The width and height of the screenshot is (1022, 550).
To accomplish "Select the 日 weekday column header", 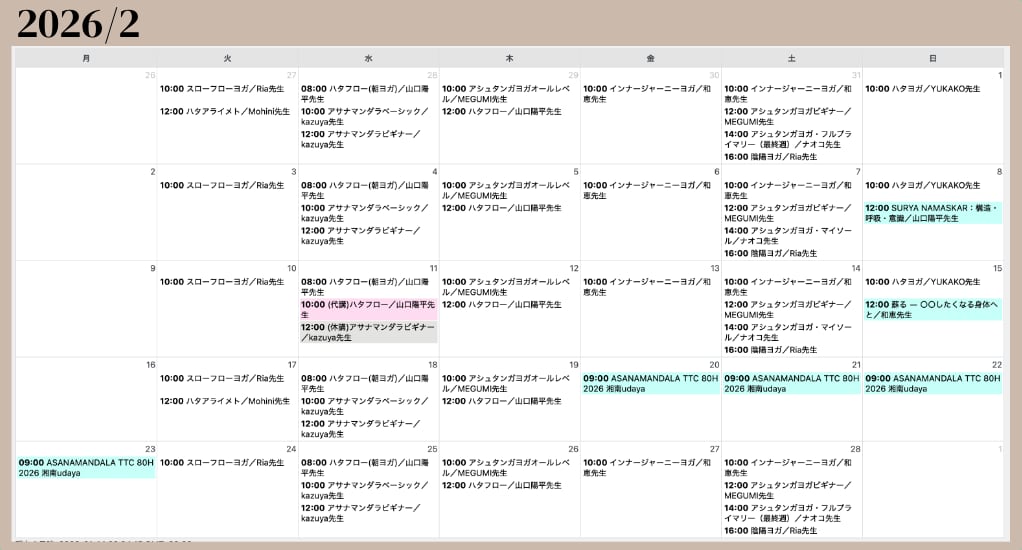I will pos(933,59).
